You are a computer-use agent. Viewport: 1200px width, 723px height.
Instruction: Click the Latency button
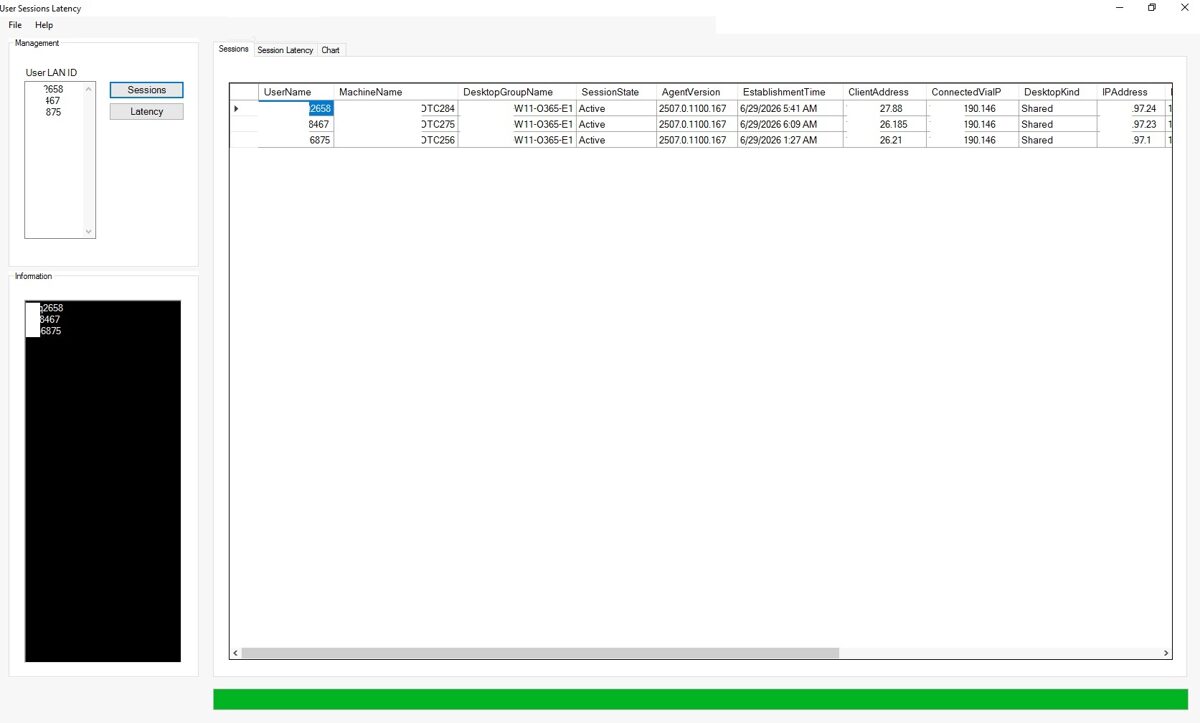[x=147, y=111]
